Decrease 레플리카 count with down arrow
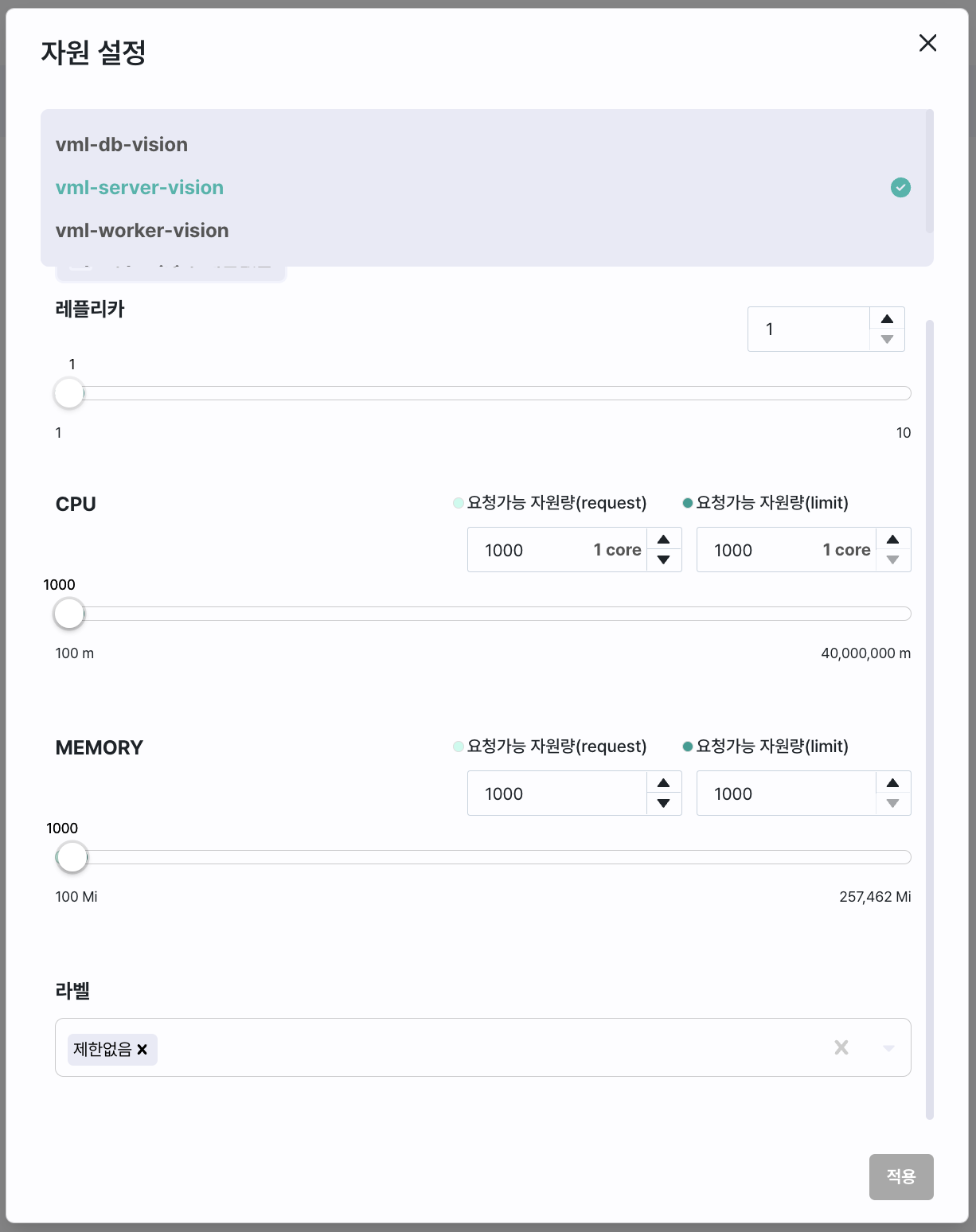Image resolution: width=976 pixels, height=1232 pixels. (x=887, y=340)
